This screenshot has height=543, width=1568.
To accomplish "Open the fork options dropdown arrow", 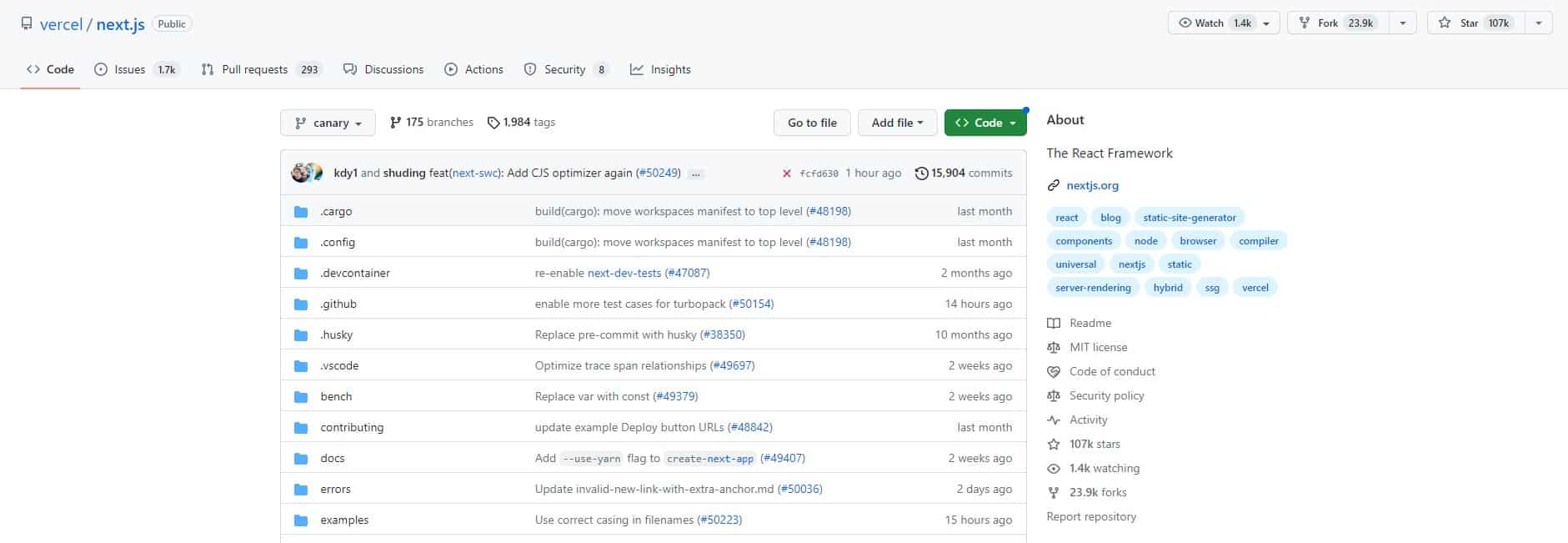I will 1403,23.
